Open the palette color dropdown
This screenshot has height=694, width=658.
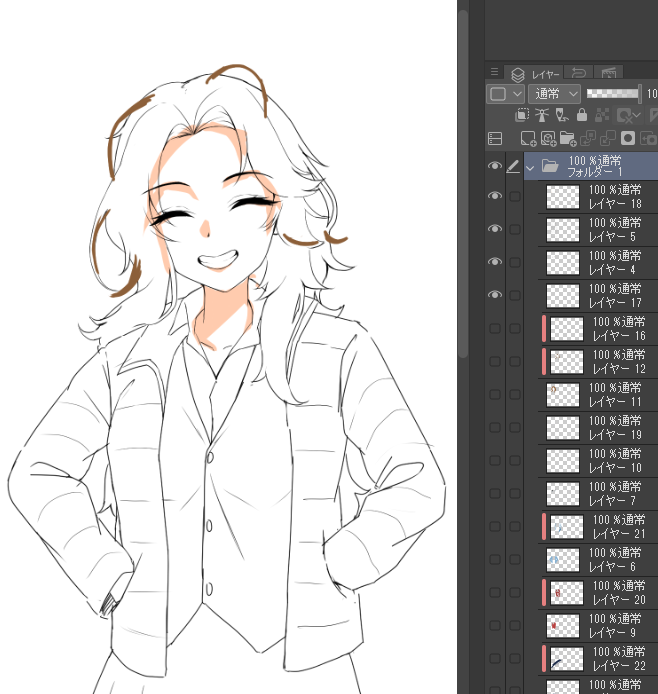(504, 93)
